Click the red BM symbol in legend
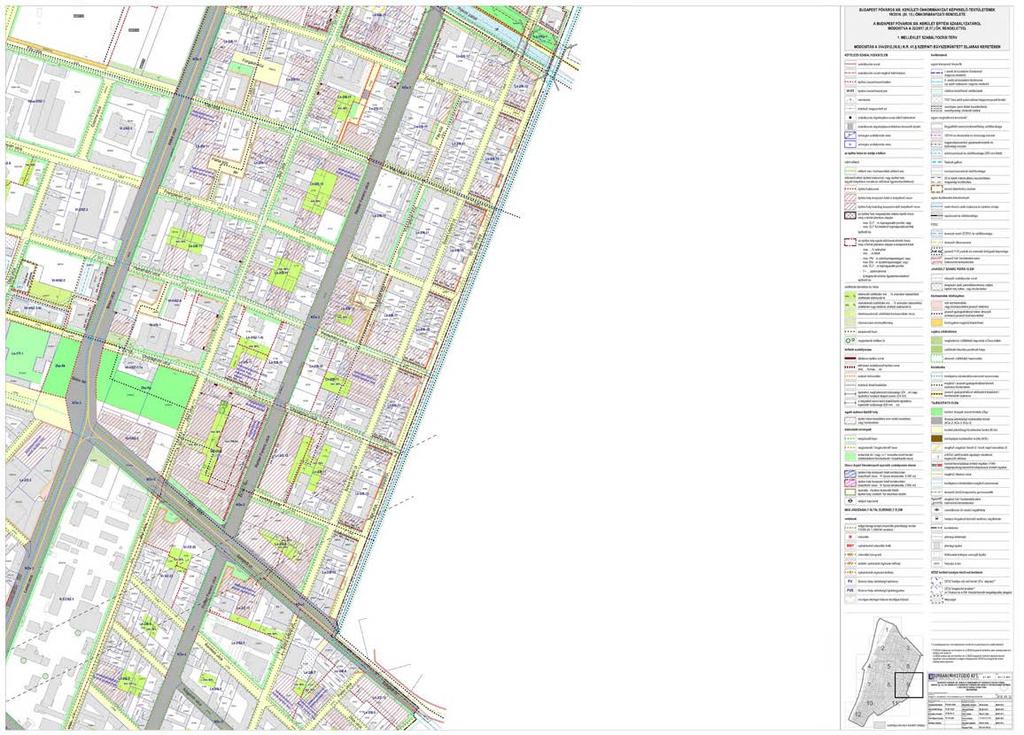 850,544
